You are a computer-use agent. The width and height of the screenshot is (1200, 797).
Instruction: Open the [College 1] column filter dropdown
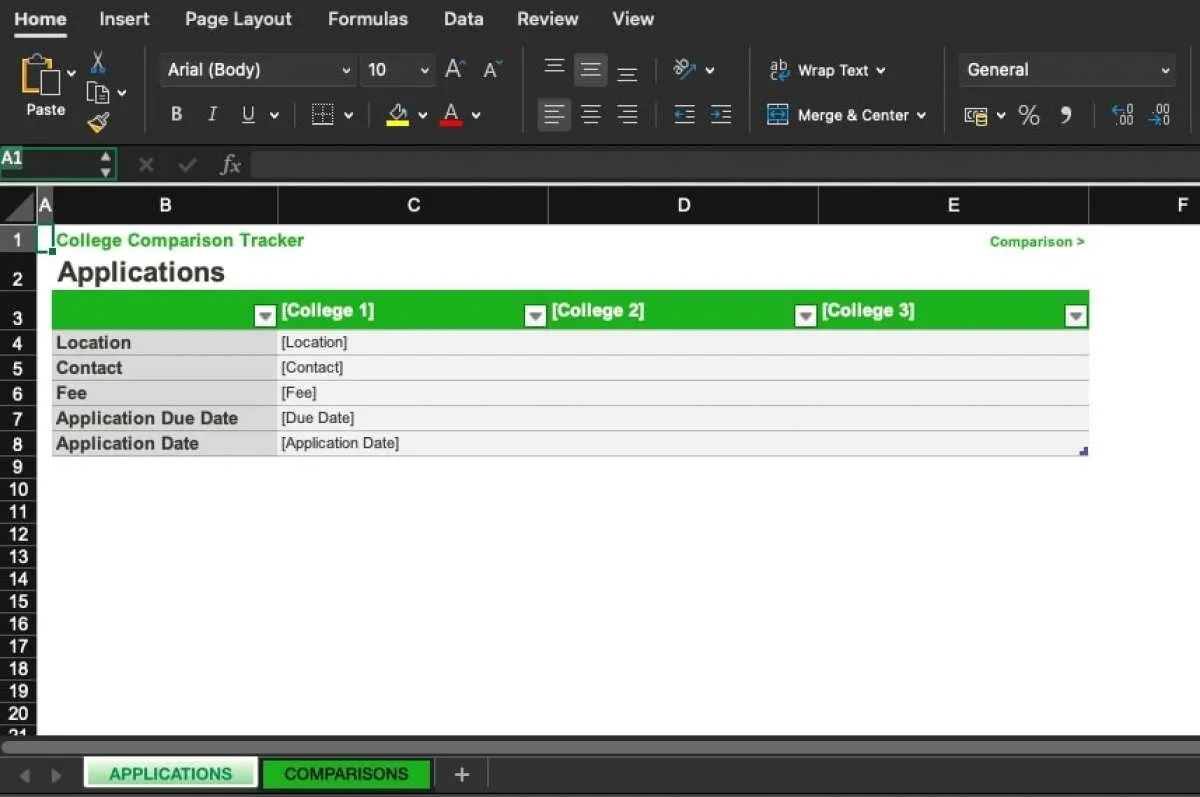[x=535, y=316]
